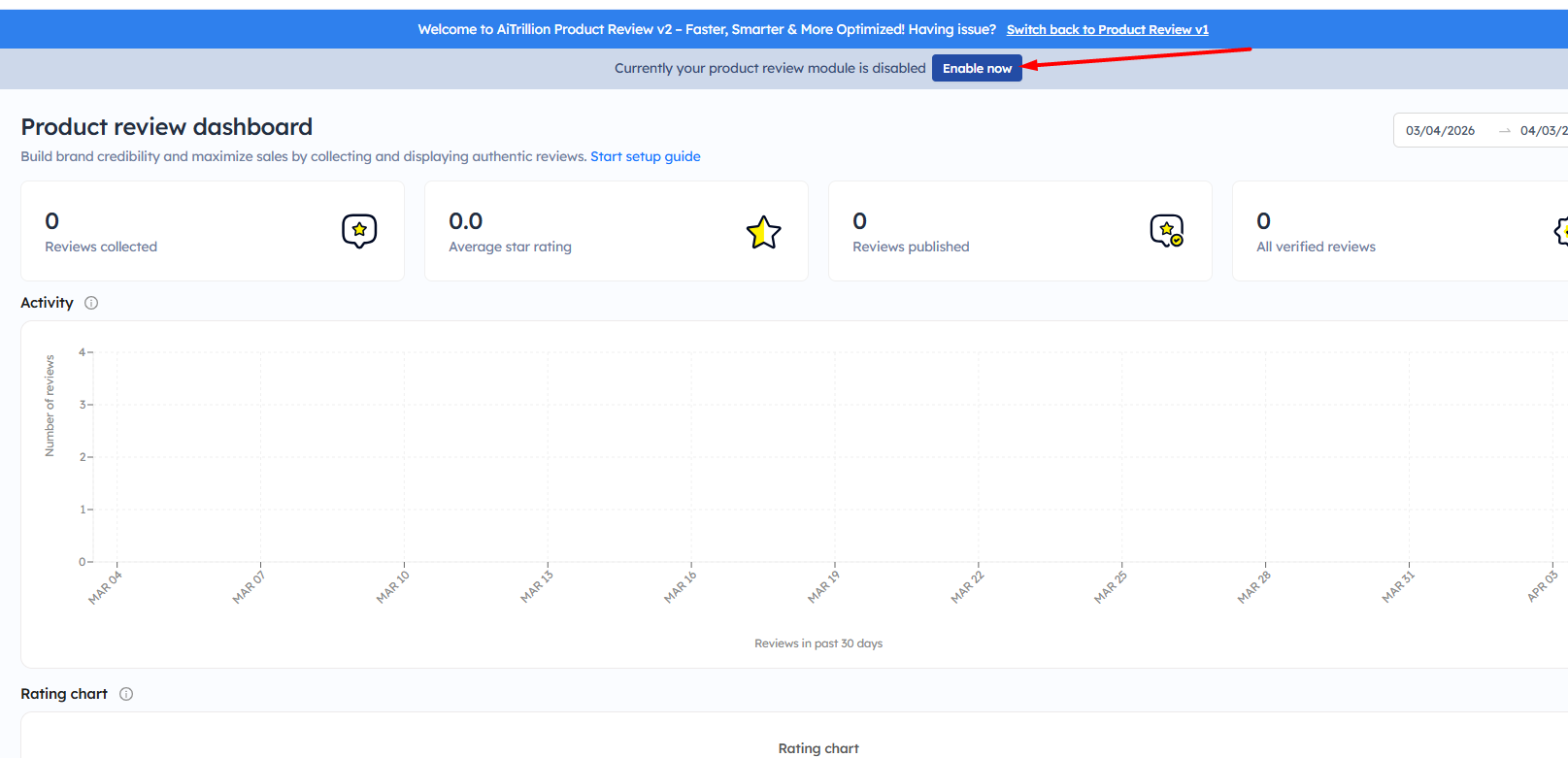Viewport: 1568px width, 758px height.
Task: Click the Reviews published checkmark bubble icon
Action: tap(1166, 231)
